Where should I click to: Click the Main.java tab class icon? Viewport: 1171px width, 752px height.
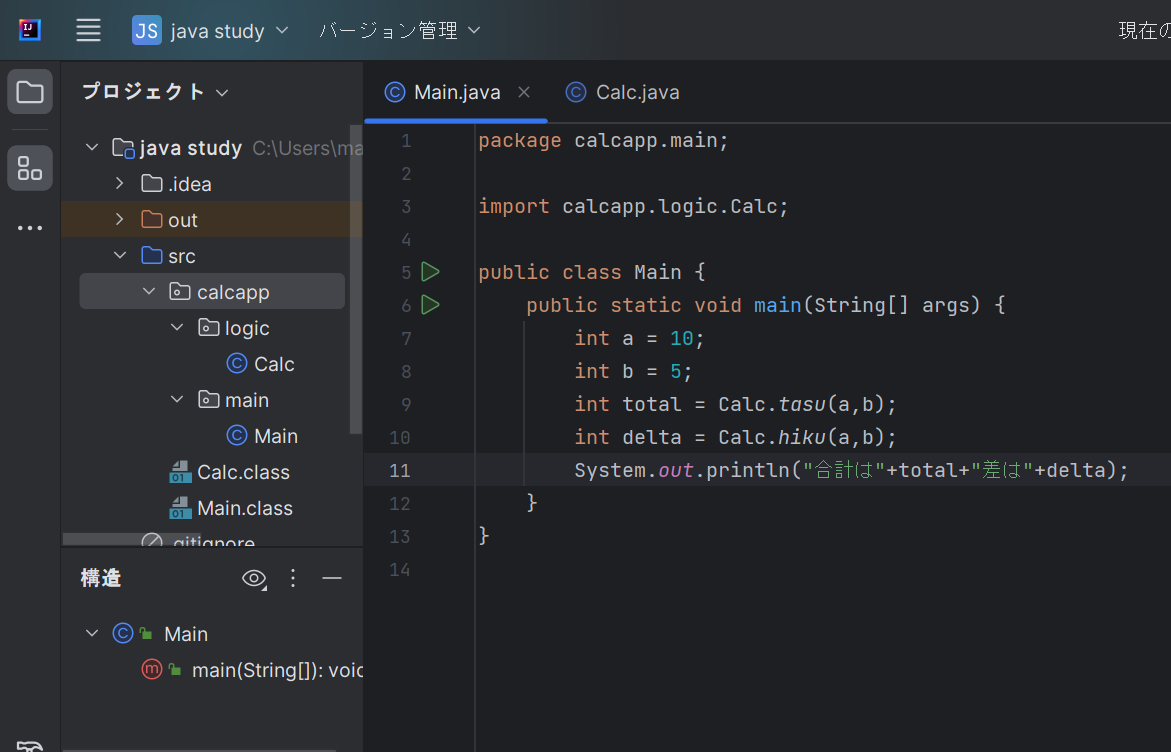pos(394,92)
